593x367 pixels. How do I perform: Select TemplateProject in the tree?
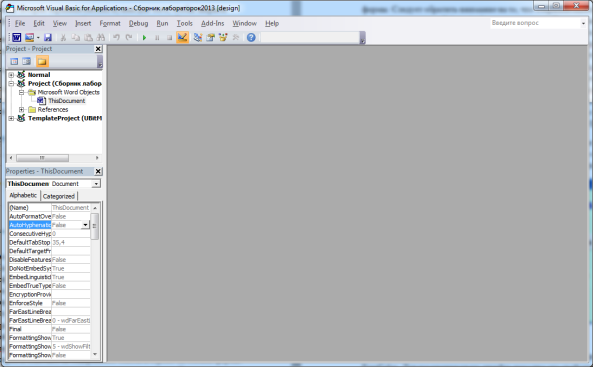point(65,118)
